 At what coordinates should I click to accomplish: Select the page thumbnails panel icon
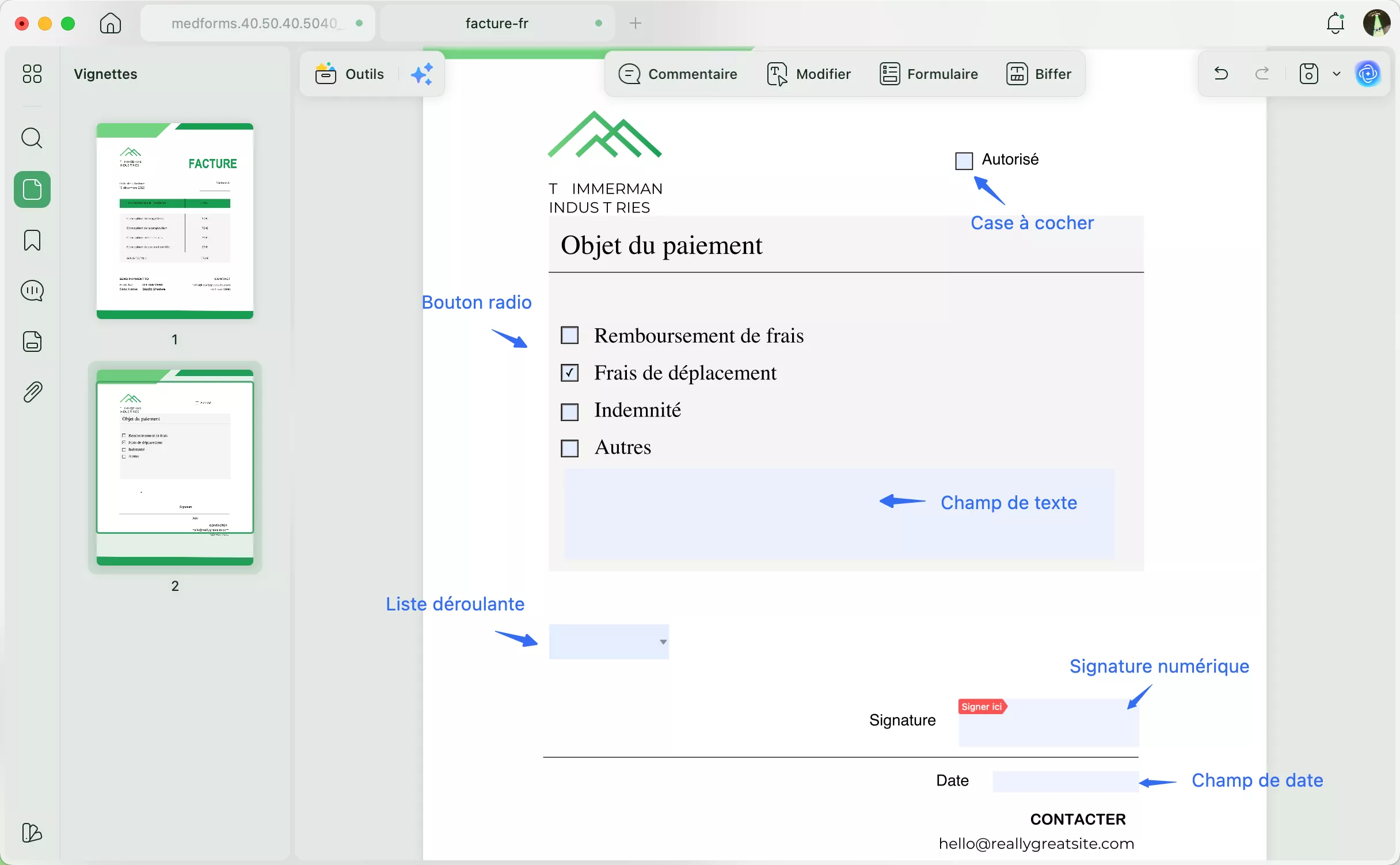click(32, 189)
